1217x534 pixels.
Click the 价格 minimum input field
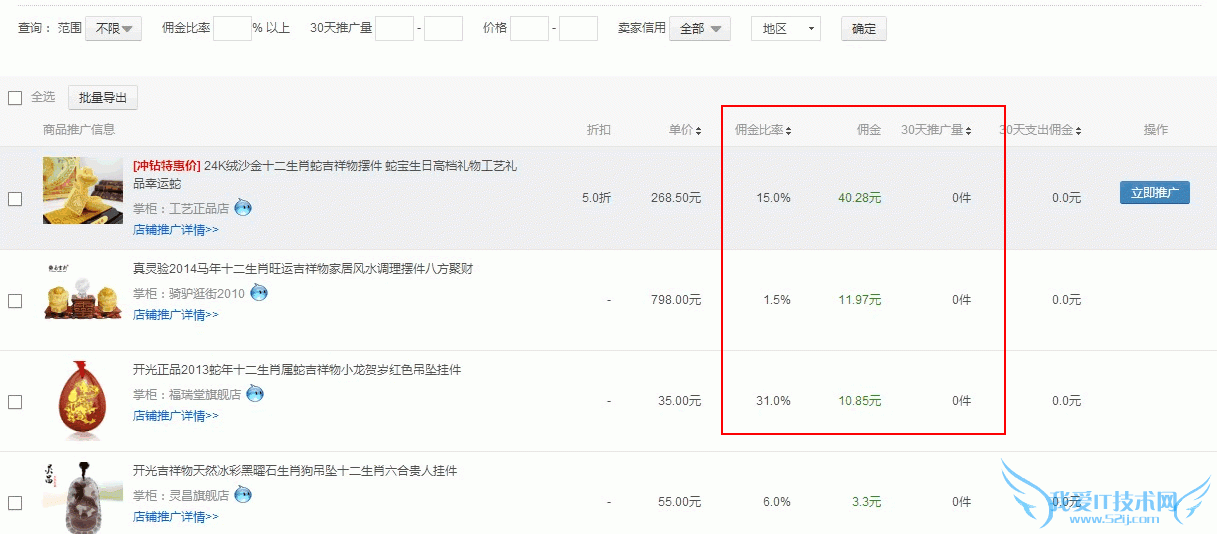point(529,28)
